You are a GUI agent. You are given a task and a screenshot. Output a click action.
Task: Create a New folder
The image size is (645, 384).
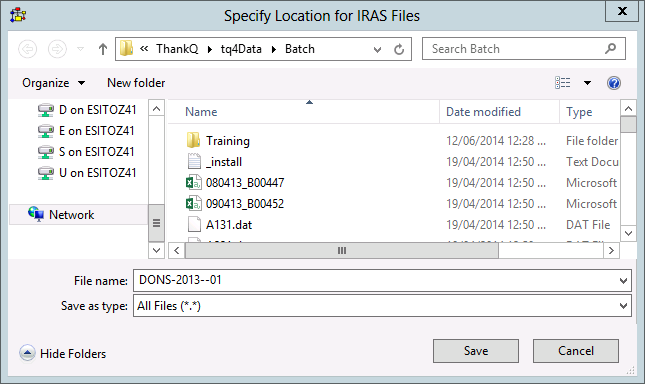click(x=136, y=83)
